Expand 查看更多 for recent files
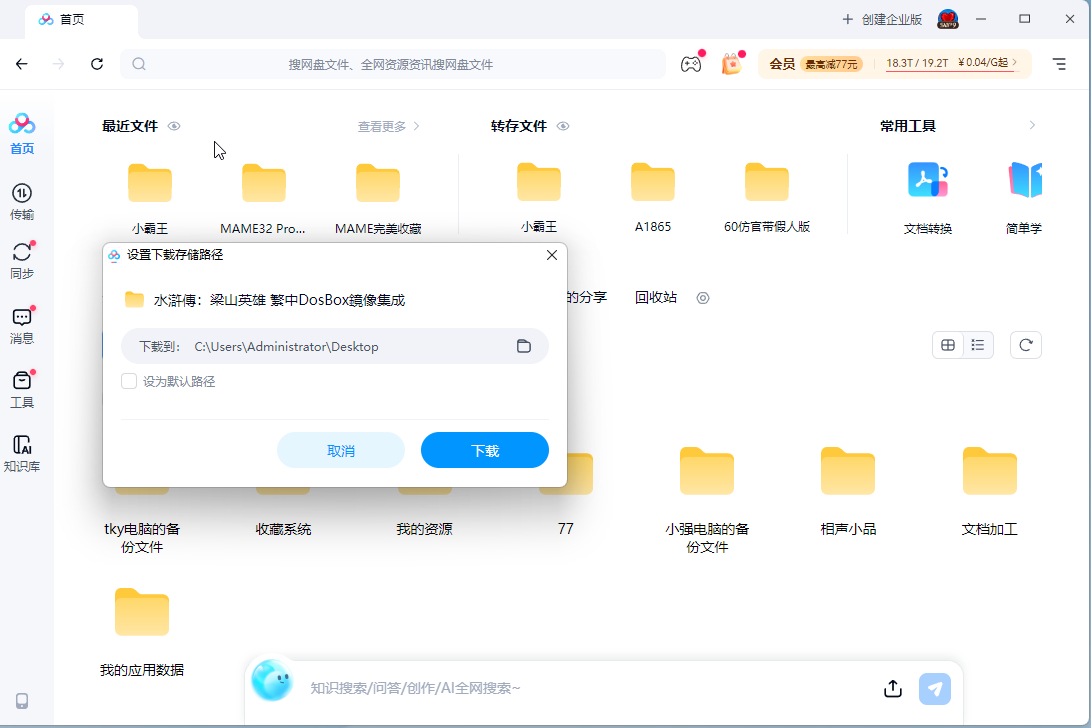Viewport: 1091px width, 728px height. click(x=388, y=126)
